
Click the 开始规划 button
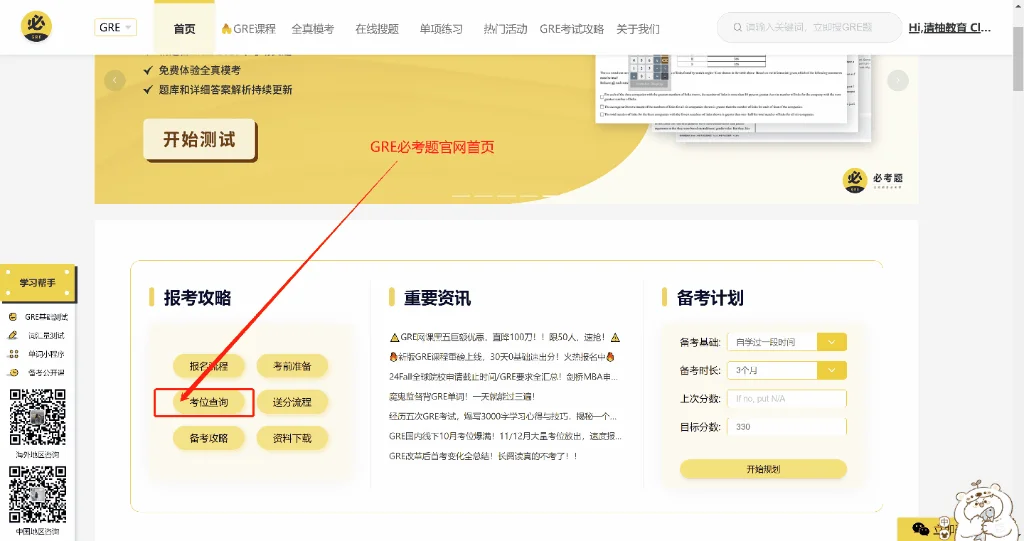(x=763, y=469)
